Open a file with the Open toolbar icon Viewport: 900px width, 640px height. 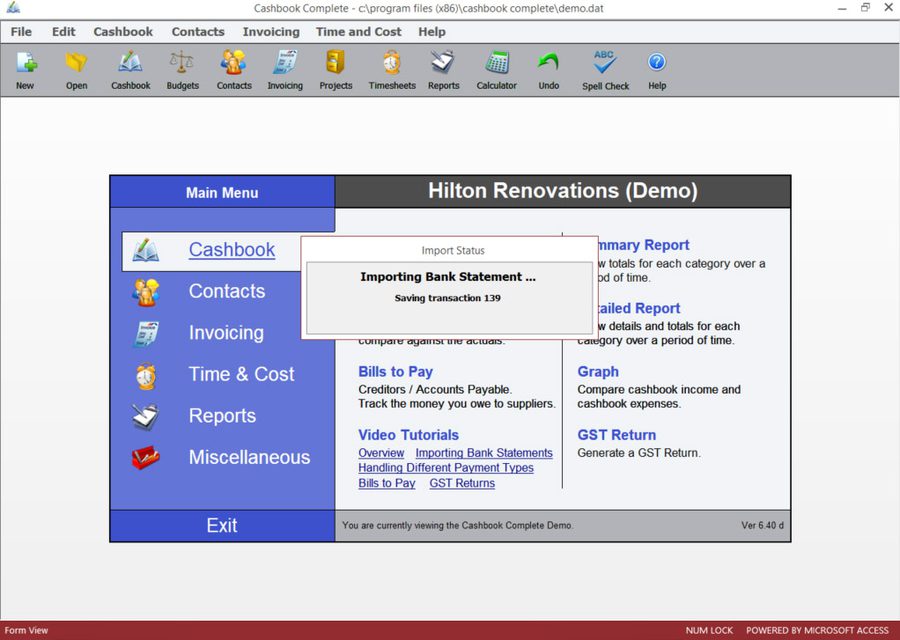point(76,62)
